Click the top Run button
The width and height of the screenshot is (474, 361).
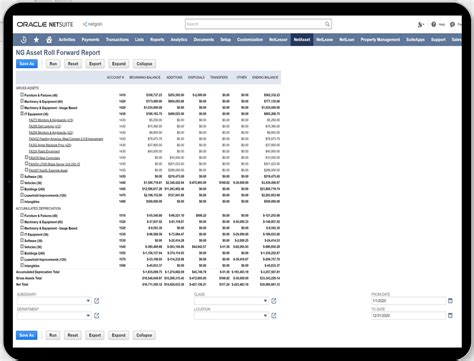tap(53, 64)
